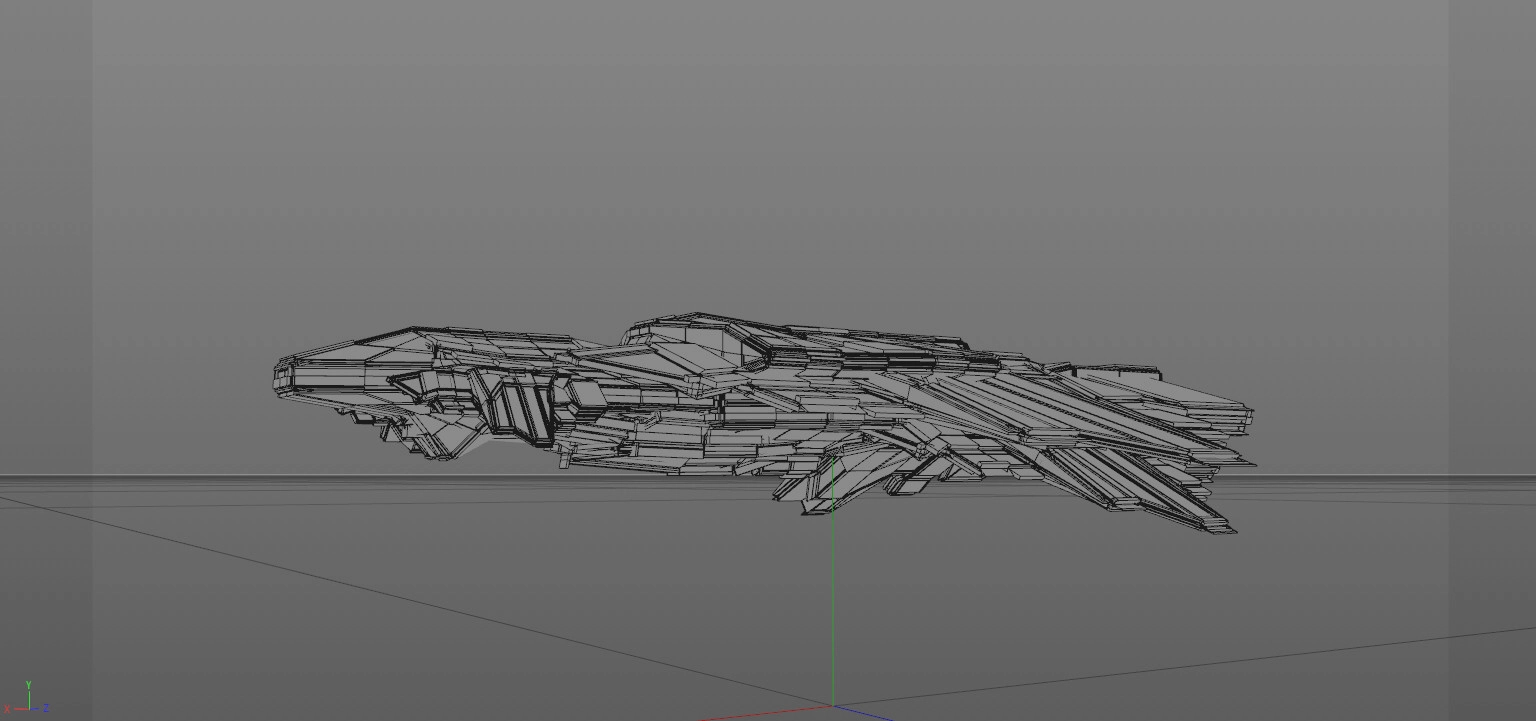Click the darker left safe-frame border strip
The height and width of the screenshot is (721, 1536).
coord(45,300)
